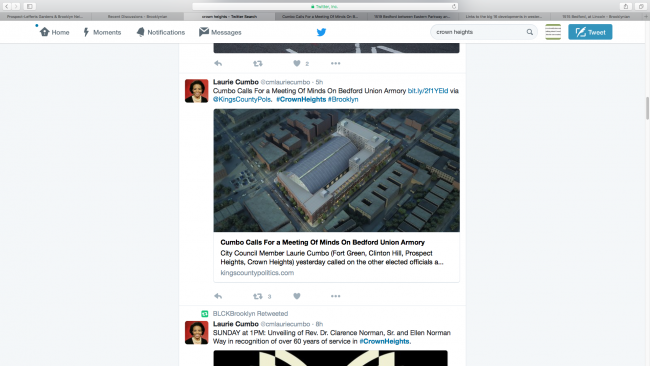Open the armory aerial rendering image
This screenshot has height=366, width=650.
[337, 170]
